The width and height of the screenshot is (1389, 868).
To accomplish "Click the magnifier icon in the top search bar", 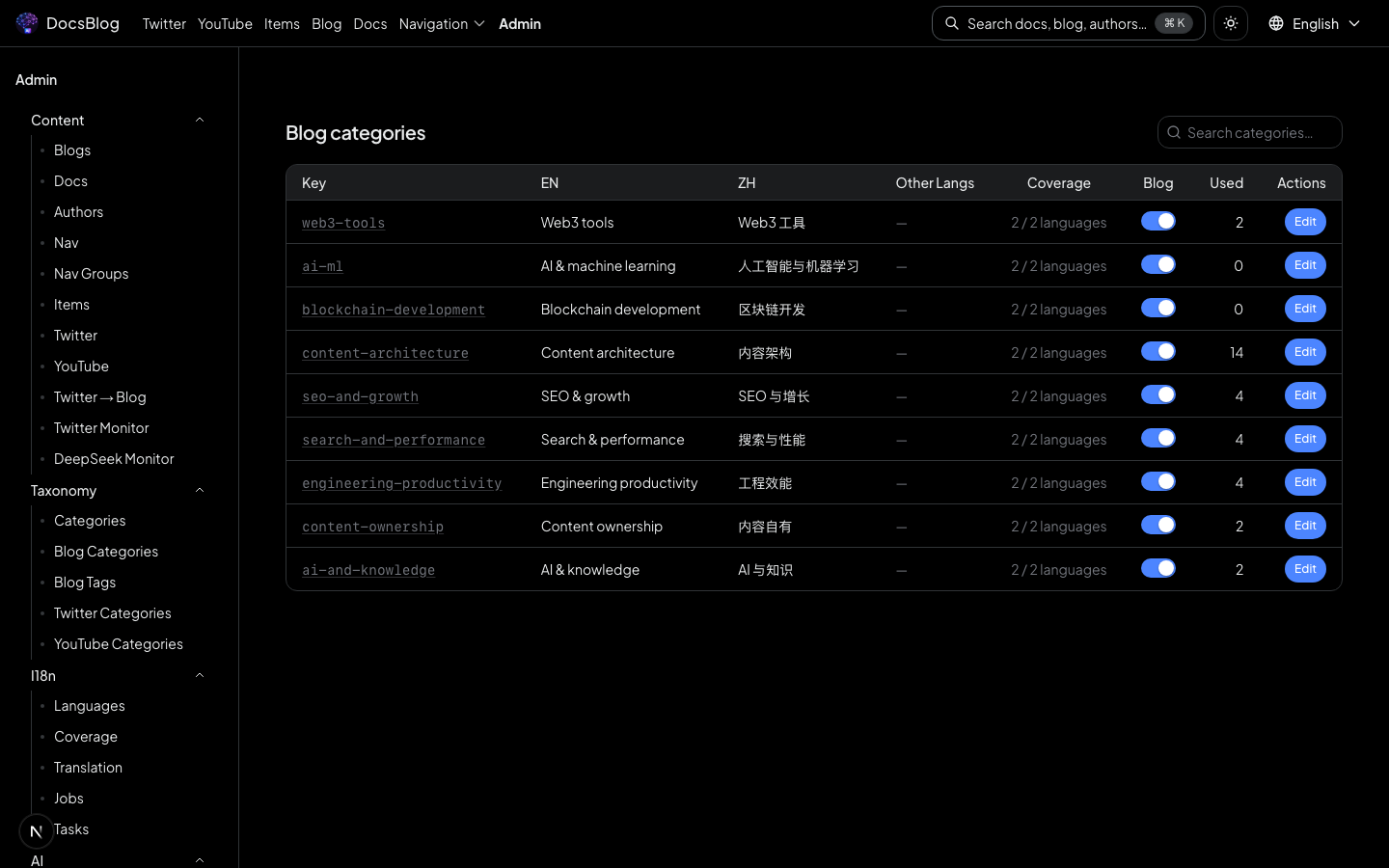I will 952,23.
